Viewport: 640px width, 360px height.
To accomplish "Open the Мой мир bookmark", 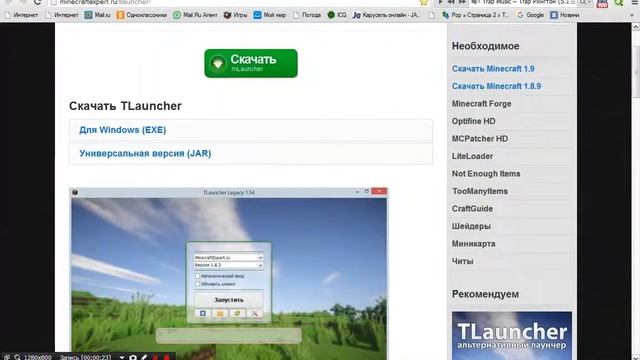I will click(x=270, y=15).
